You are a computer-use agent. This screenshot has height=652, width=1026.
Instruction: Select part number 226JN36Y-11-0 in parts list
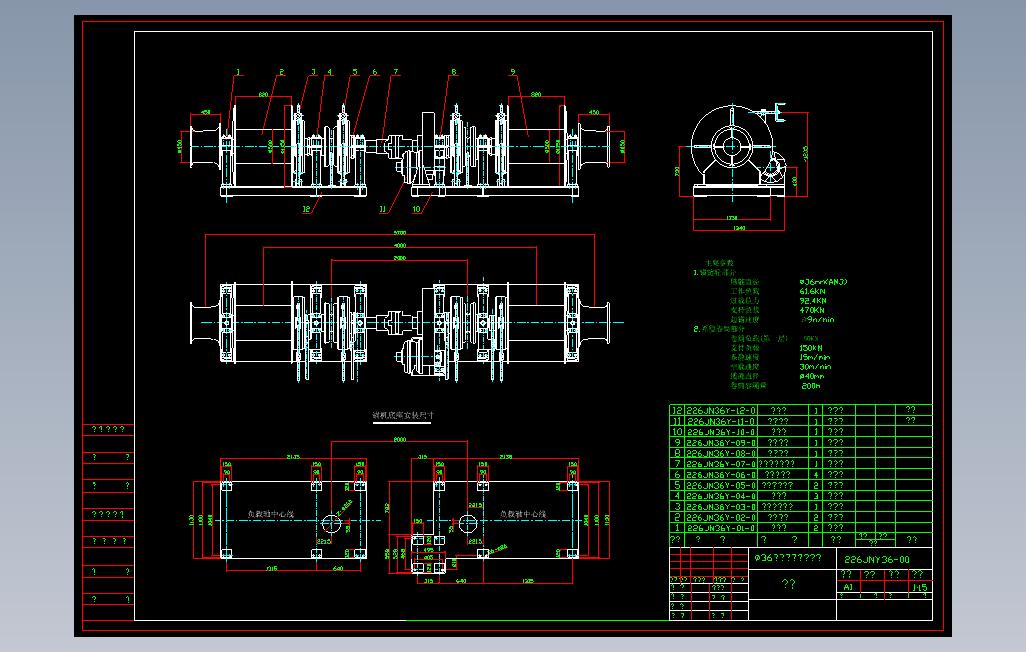721,422
